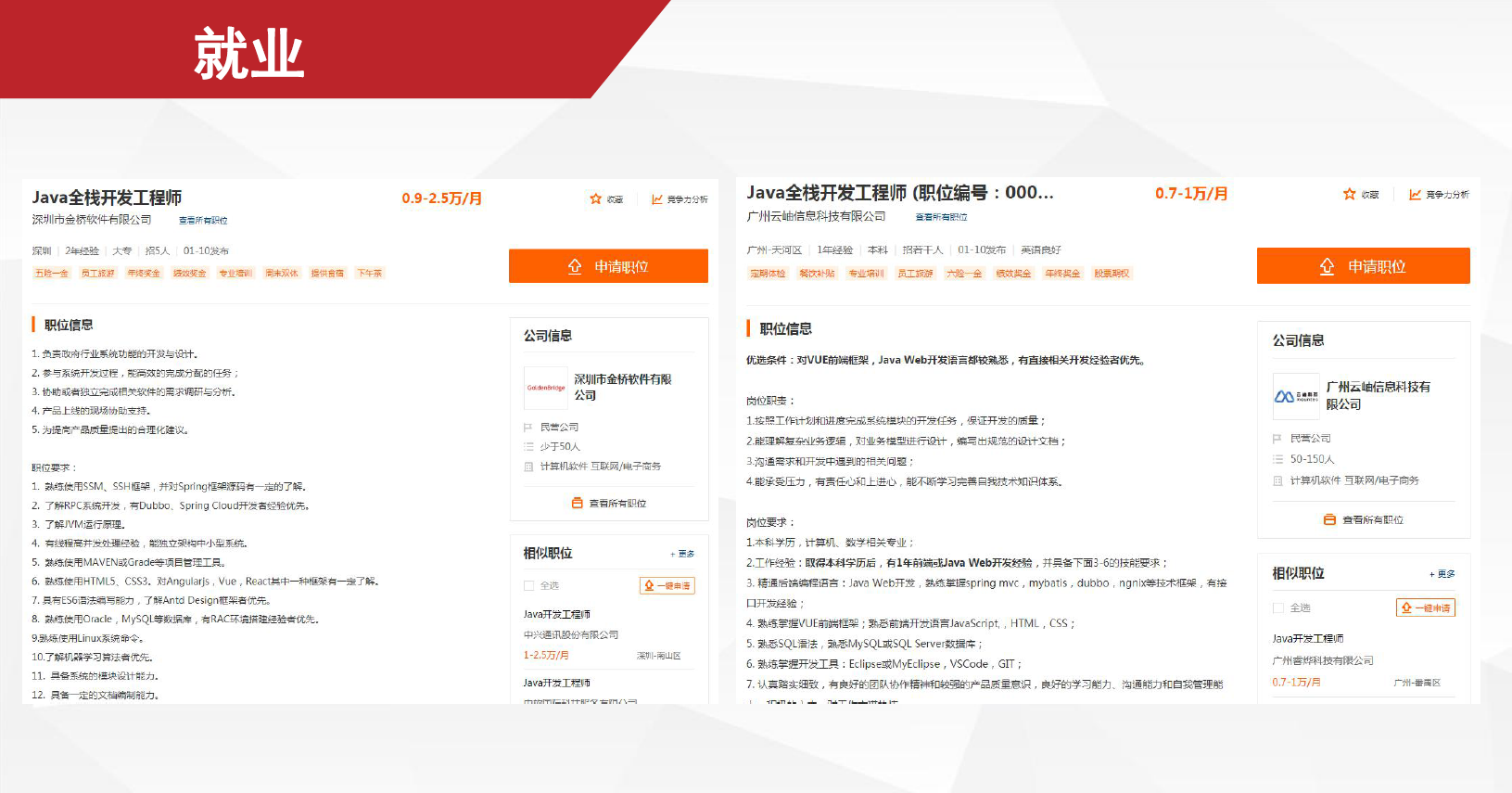Click the 1-2.5万/月 salary in 相似职位
Image resolution: width=1512 pixels, height=793 pixels.
tap(546, 655)
